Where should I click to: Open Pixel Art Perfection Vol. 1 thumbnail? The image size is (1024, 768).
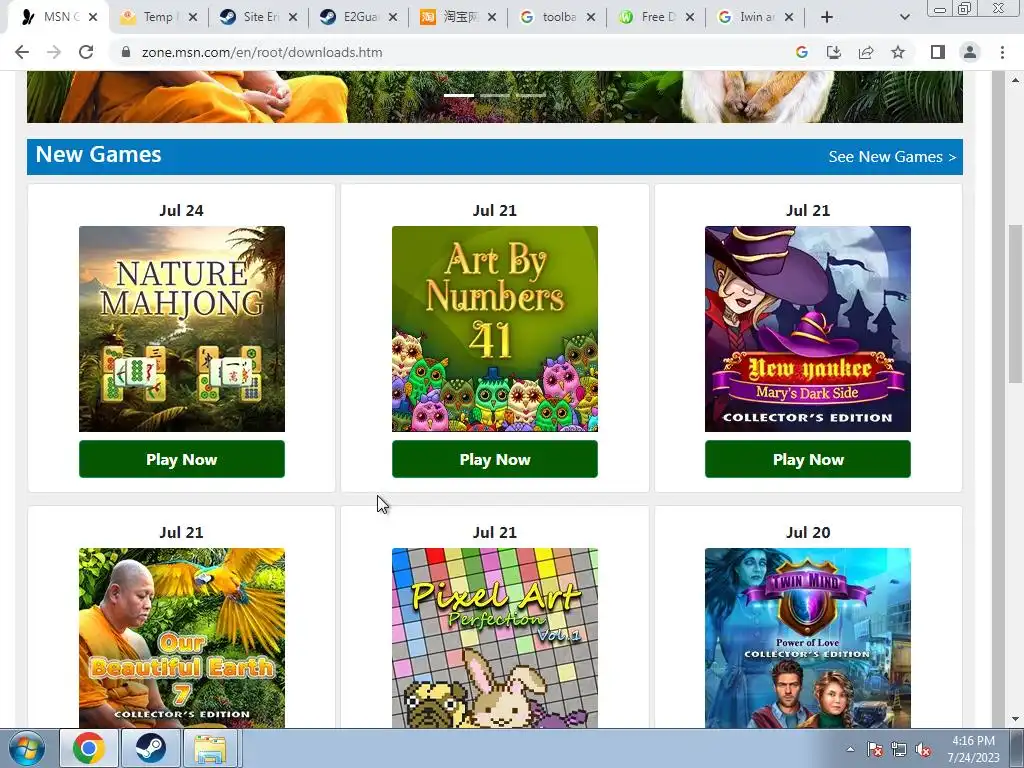tap(494, 637)
